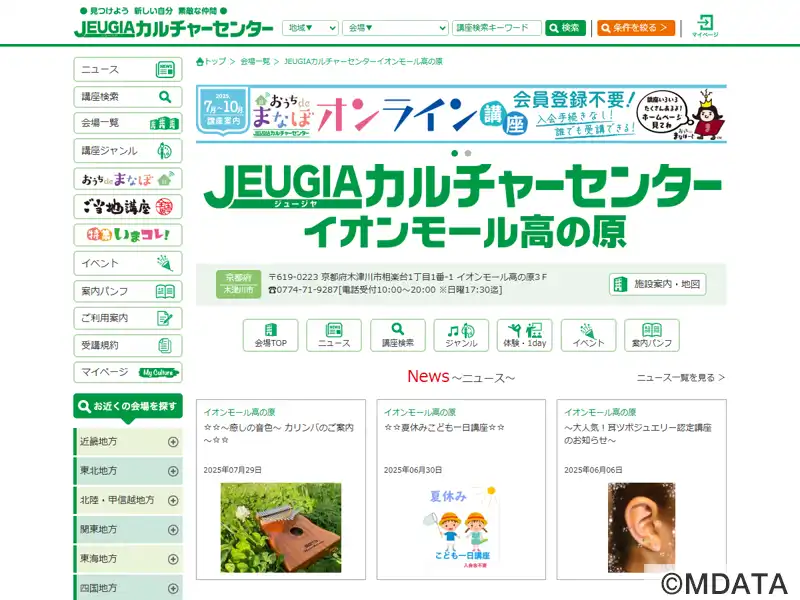
Task: Select the second banner carousel dot
Action: point(468,153)
